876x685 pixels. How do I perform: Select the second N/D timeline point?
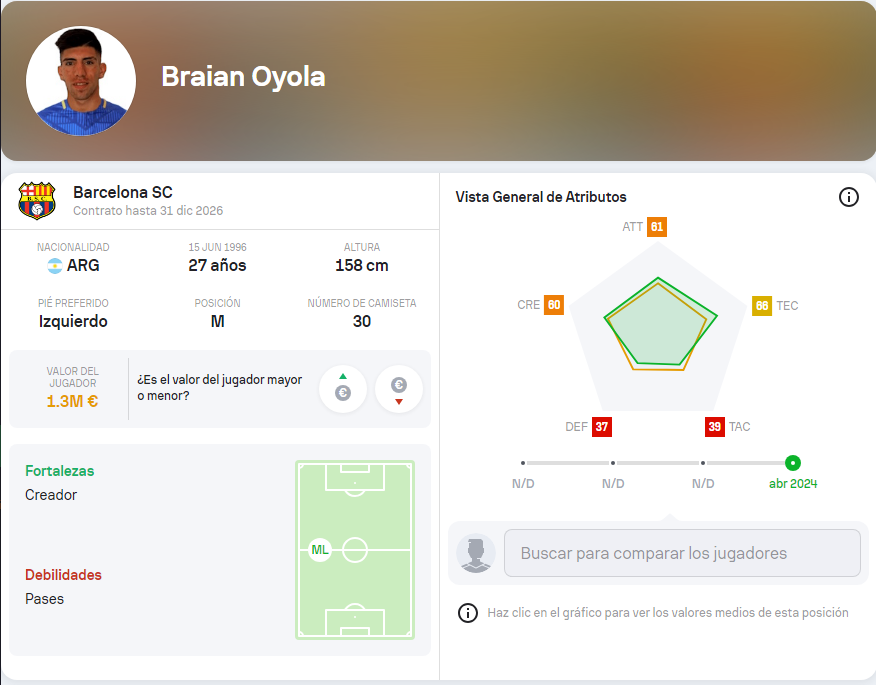point(613,463)
